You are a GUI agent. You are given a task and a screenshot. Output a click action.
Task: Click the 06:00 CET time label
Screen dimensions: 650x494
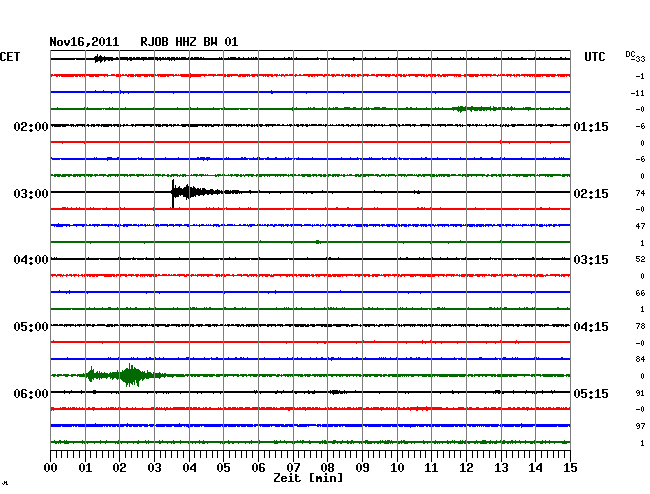coord(31,393)
